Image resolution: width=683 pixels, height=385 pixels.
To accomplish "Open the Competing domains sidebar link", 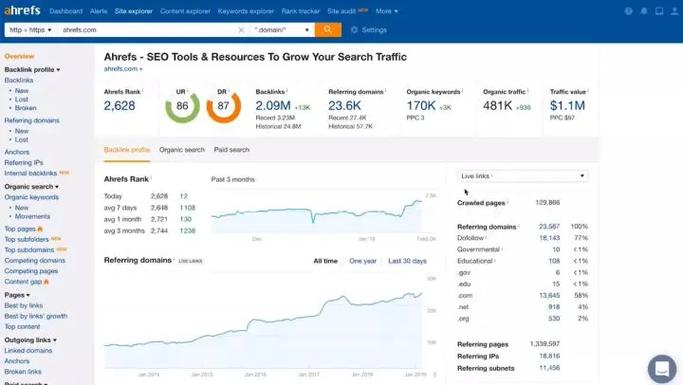I will pyautogui.click(x=35, y=260).
